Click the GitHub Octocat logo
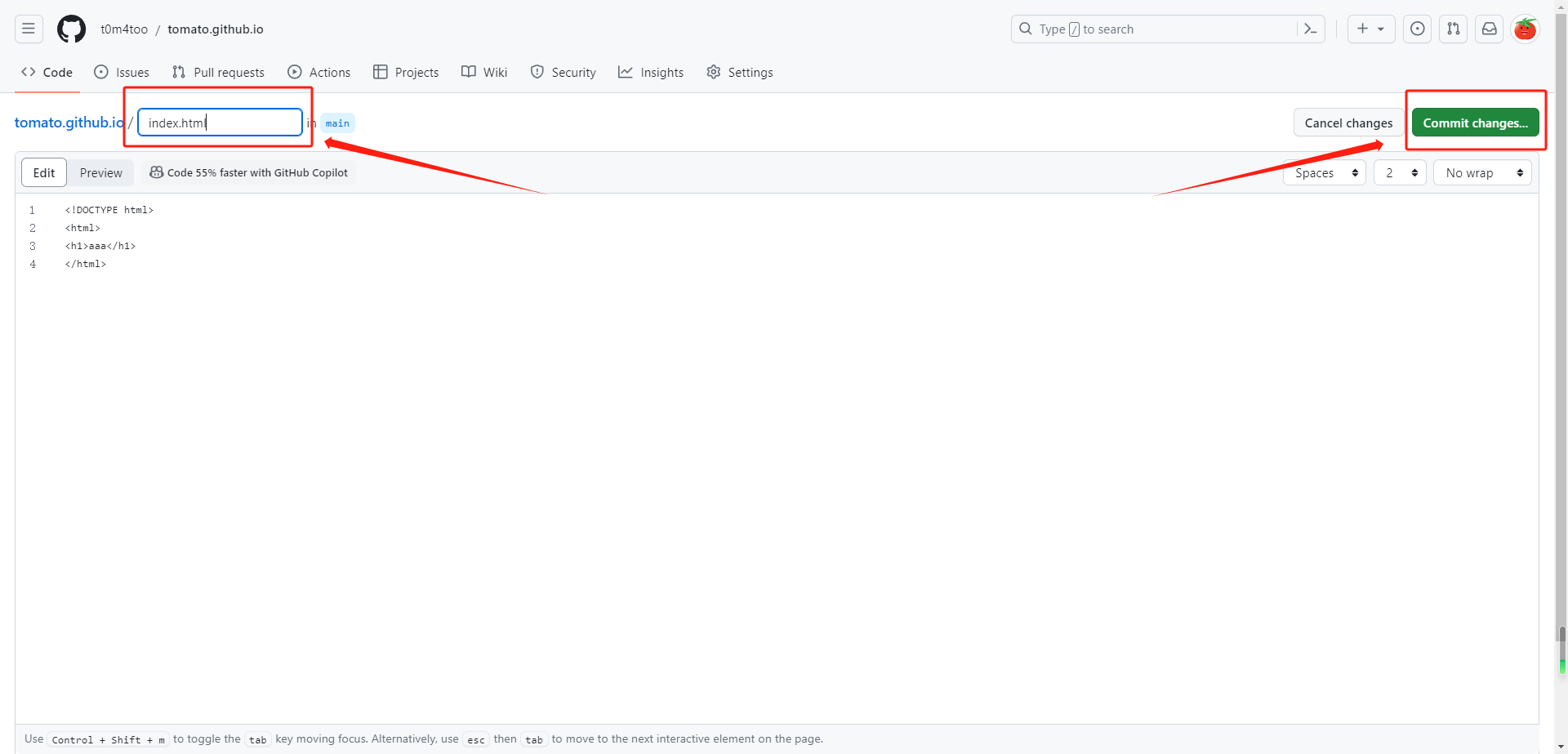1568x754 pixels. click(71, 29)
